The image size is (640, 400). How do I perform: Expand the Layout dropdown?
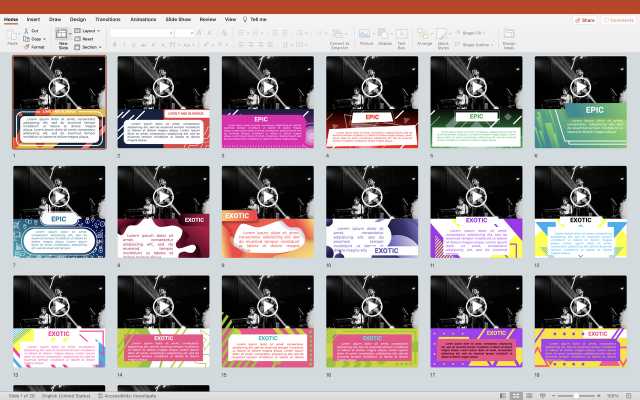point(88,31)
